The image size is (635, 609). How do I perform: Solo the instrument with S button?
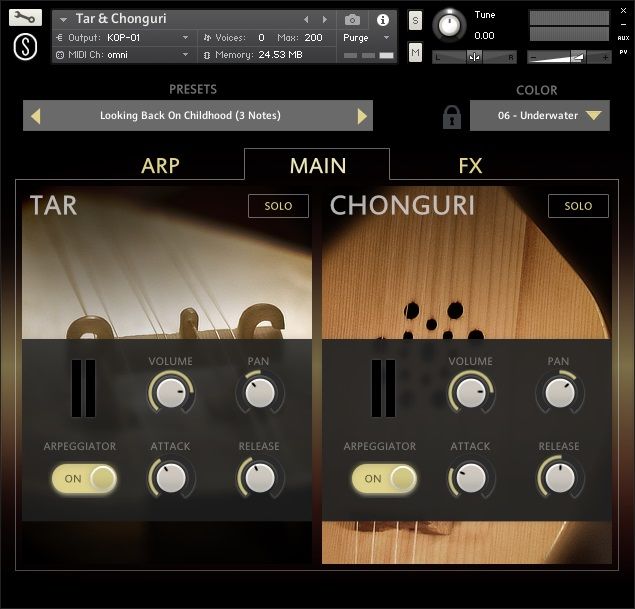(415, 20)
